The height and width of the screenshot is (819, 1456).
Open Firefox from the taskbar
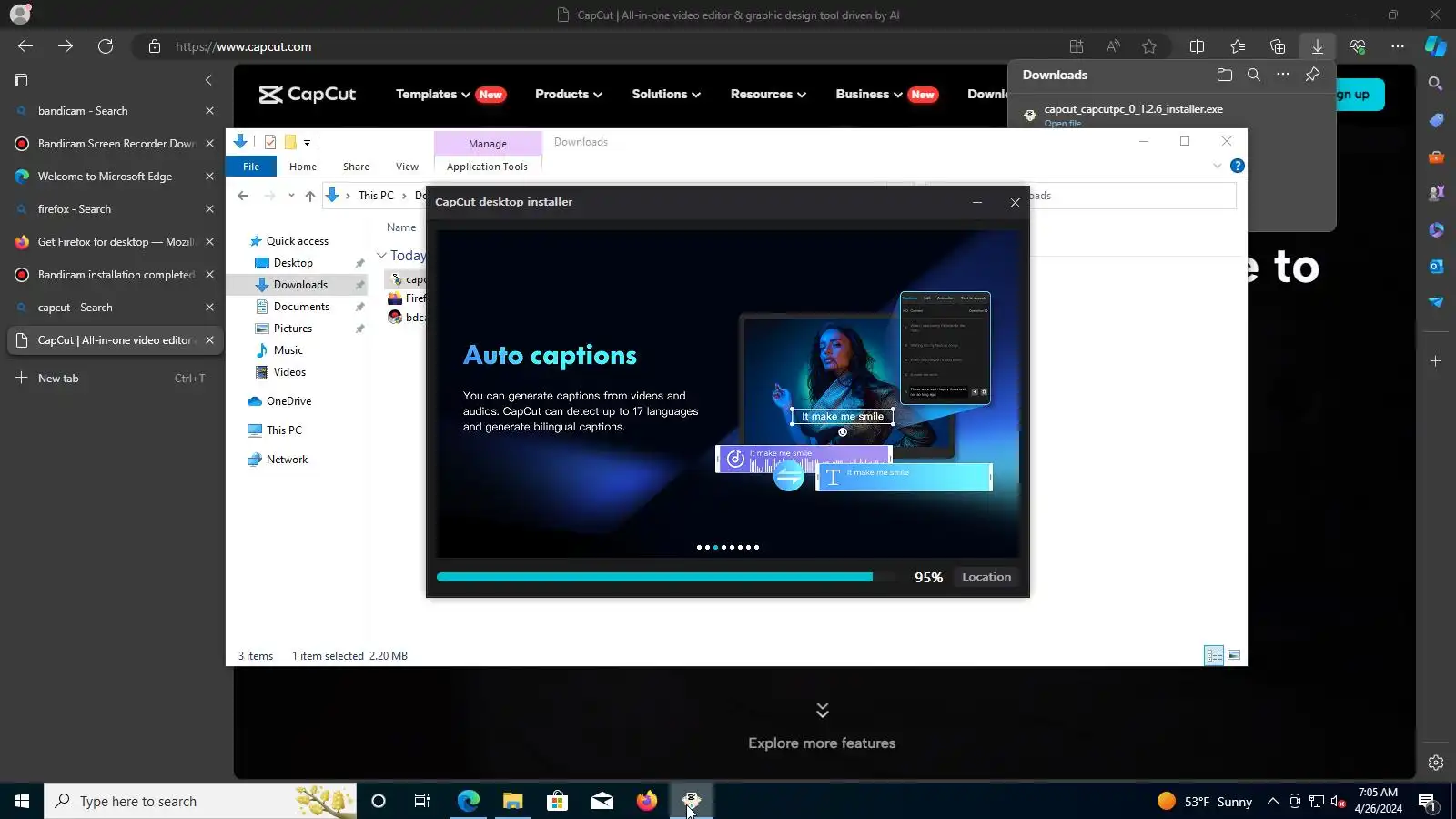click(647, 801)
